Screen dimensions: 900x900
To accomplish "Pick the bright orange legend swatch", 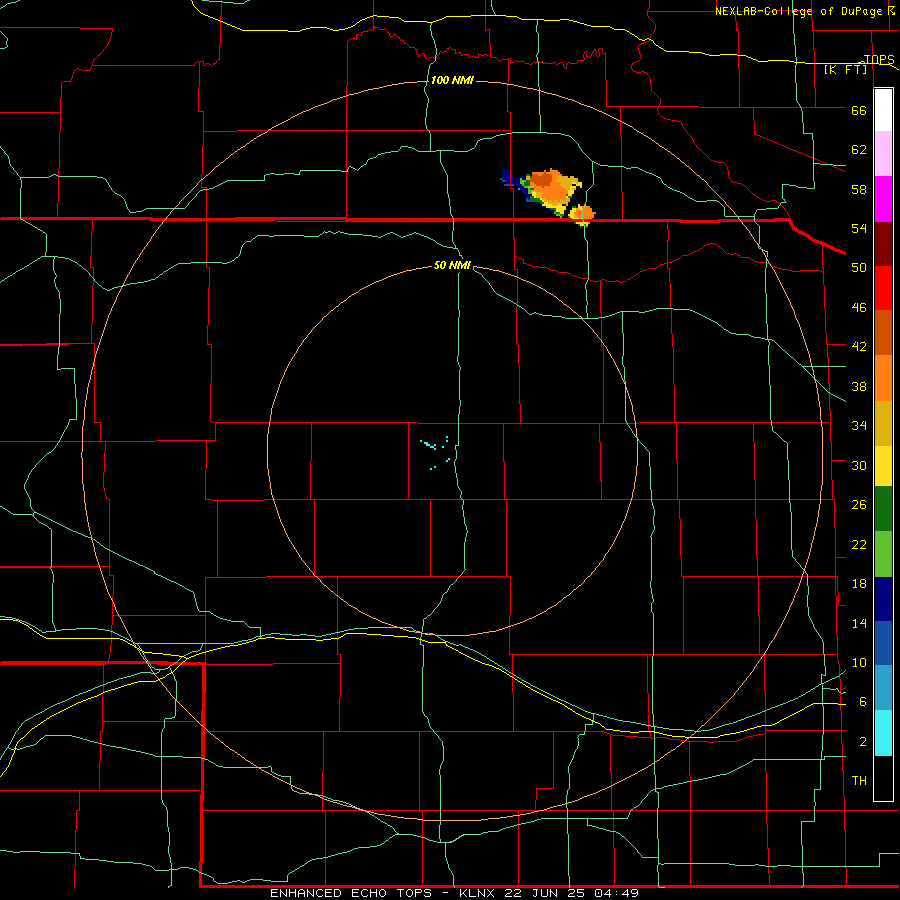I will (x=883, y=378).
